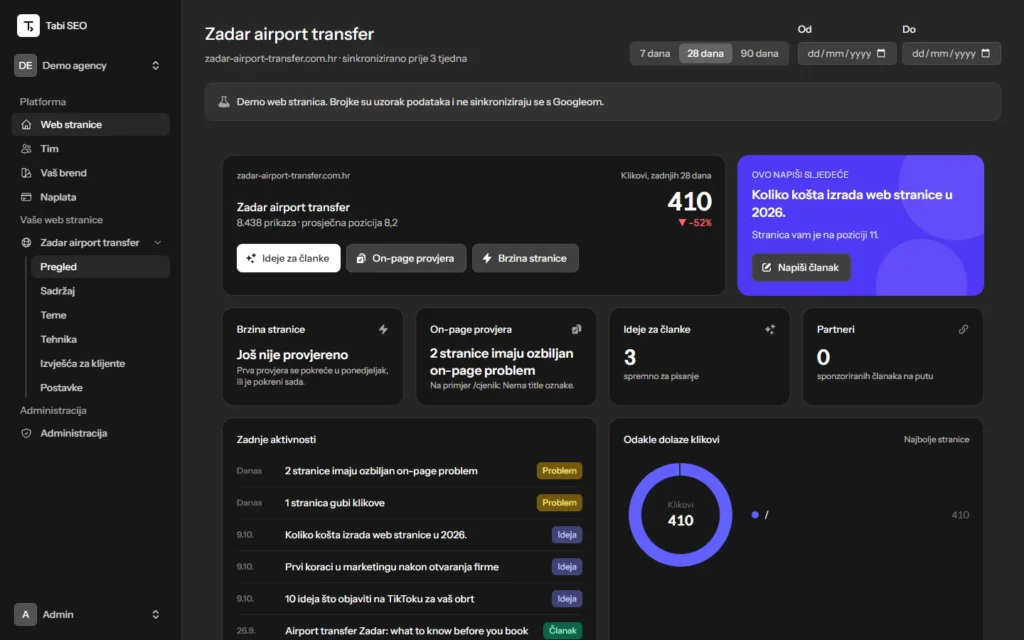This screenshot has width=1024, height=640.
Task: Open activity Koliko košta izrada web stranice u 2026.
Action: [376, 534]
